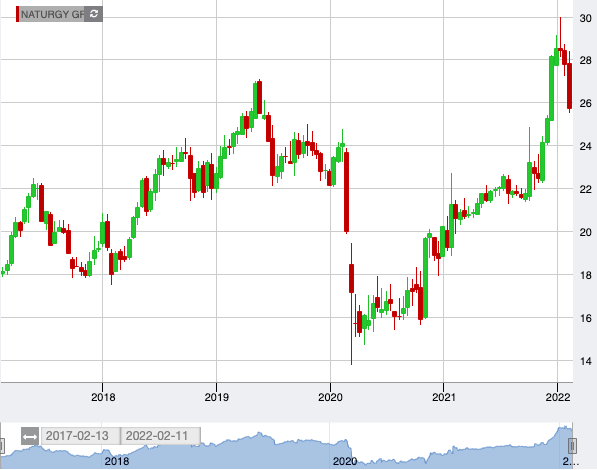Viewport: 597px width, 470px height.
Task: Click the 2021 x-axis label
Action: [x=444, y=397]
